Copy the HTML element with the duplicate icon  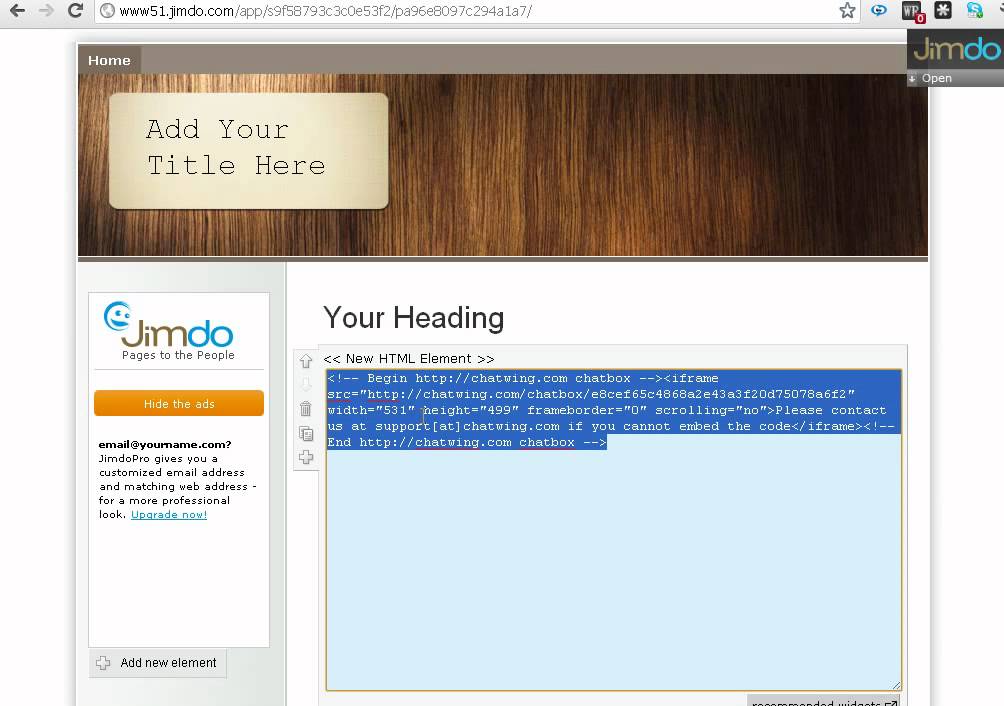(305, 433)
